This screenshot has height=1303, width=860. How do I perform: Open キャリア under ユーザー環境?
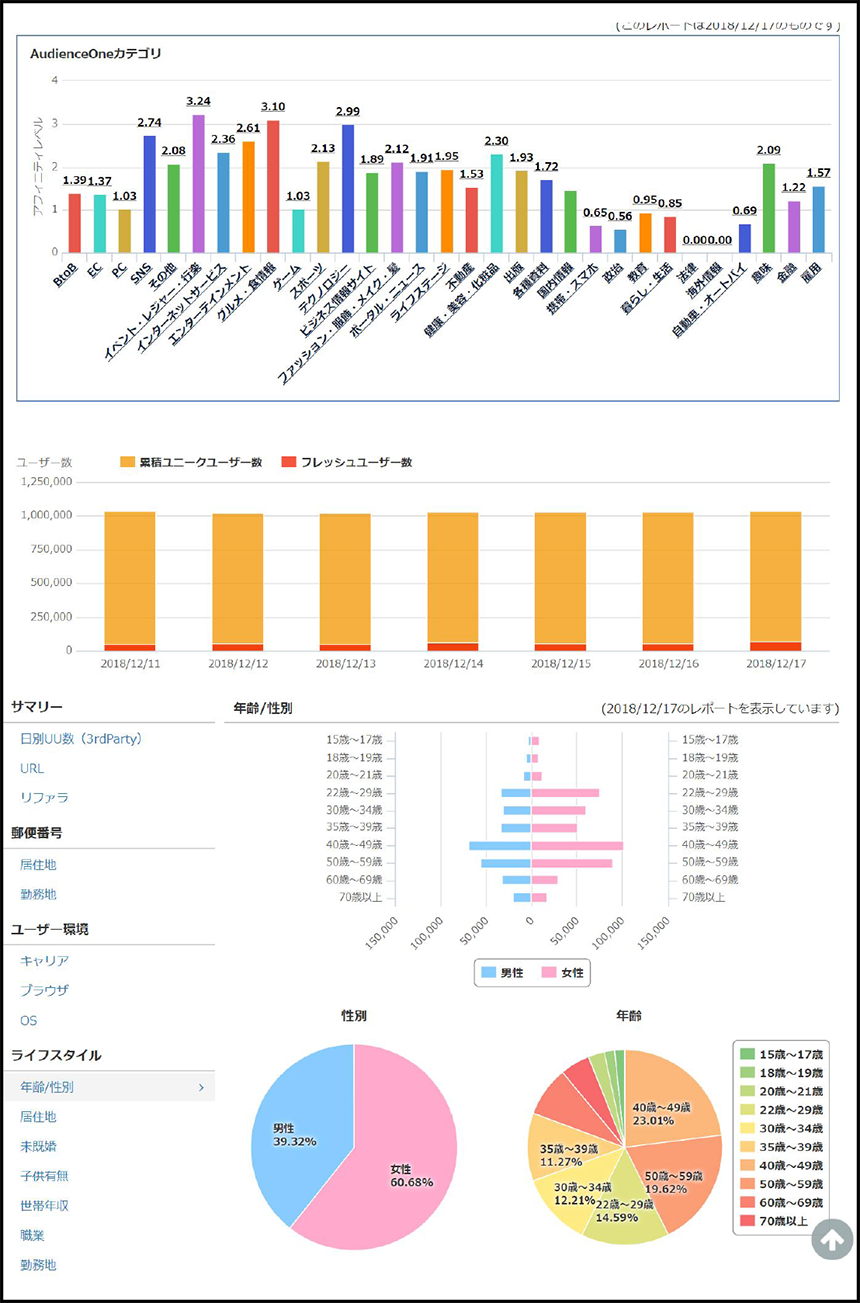point(45,960)
